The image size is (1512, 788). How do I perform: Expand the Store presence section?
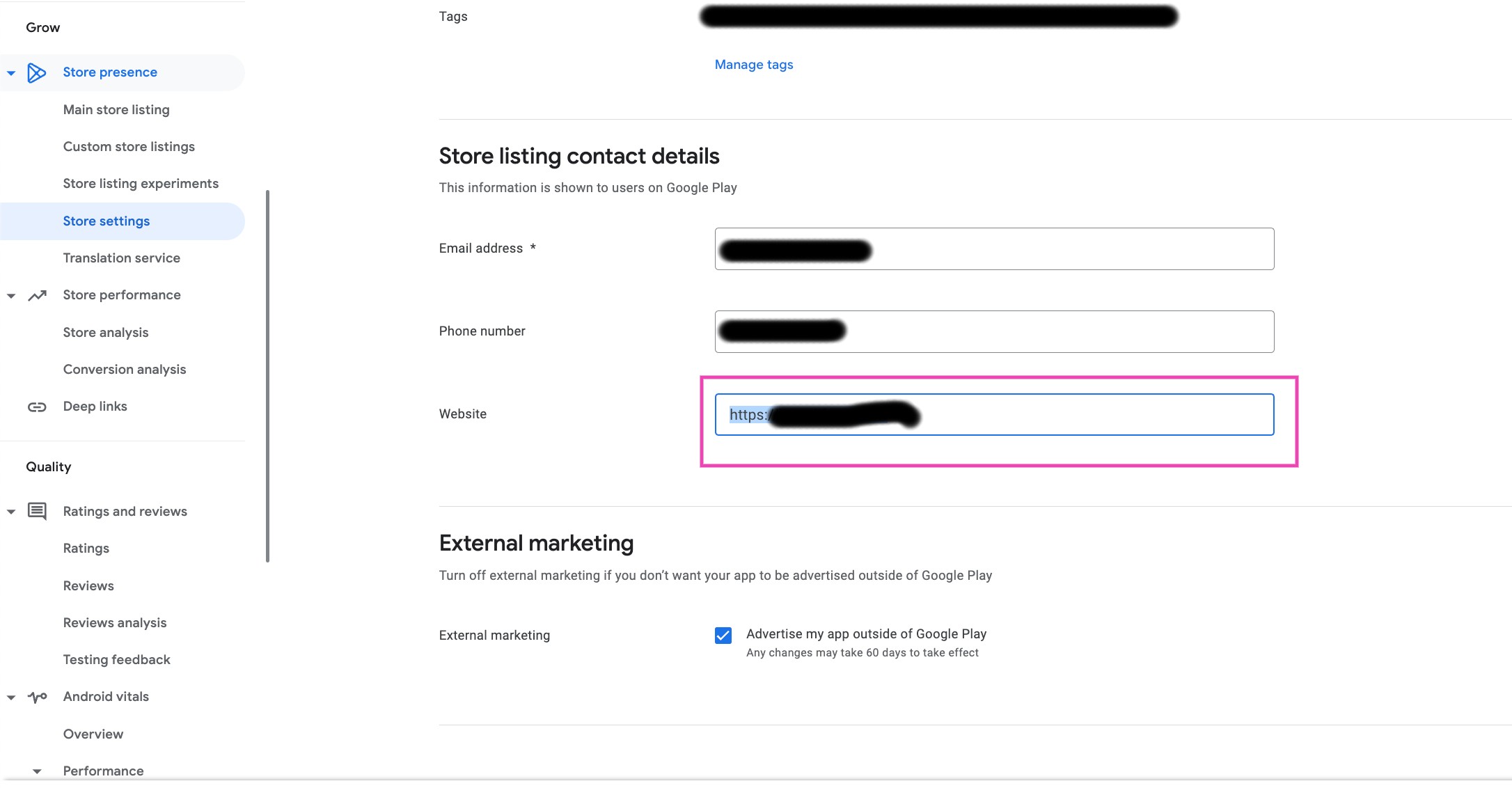pyautogui.click(x=10, y=72)
